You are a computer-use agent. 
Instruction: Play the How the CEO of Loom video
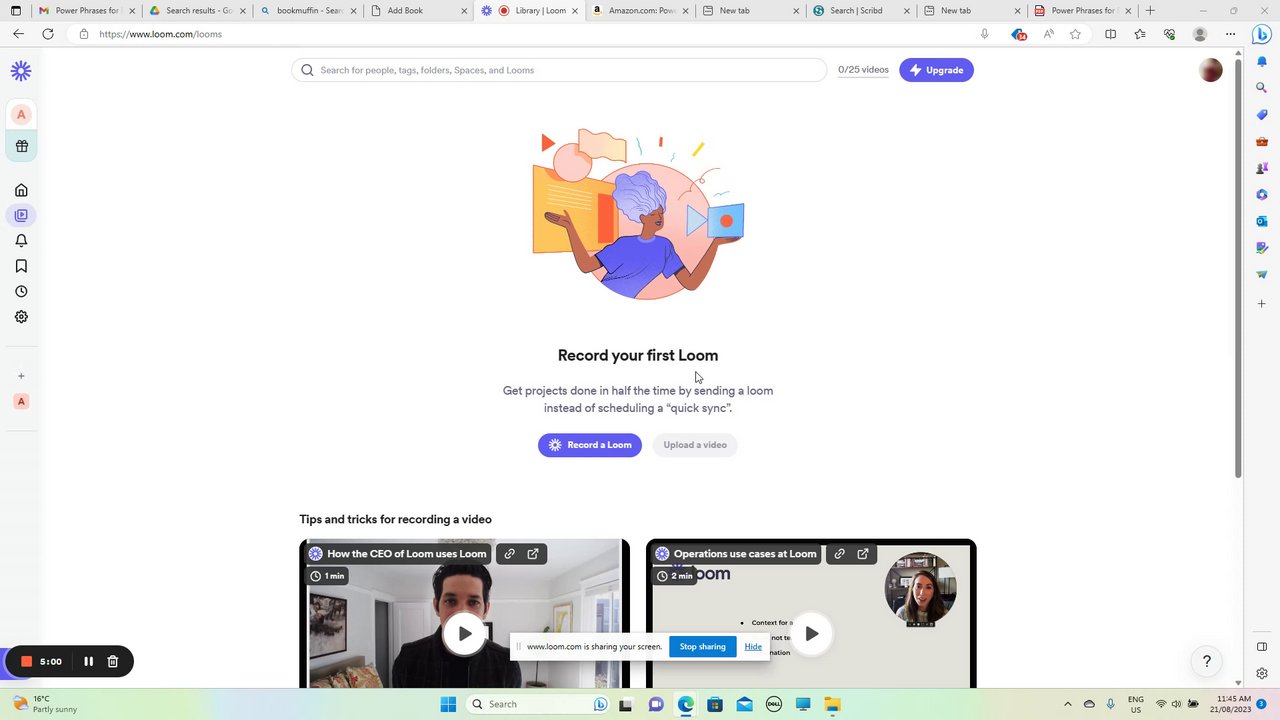465,634
